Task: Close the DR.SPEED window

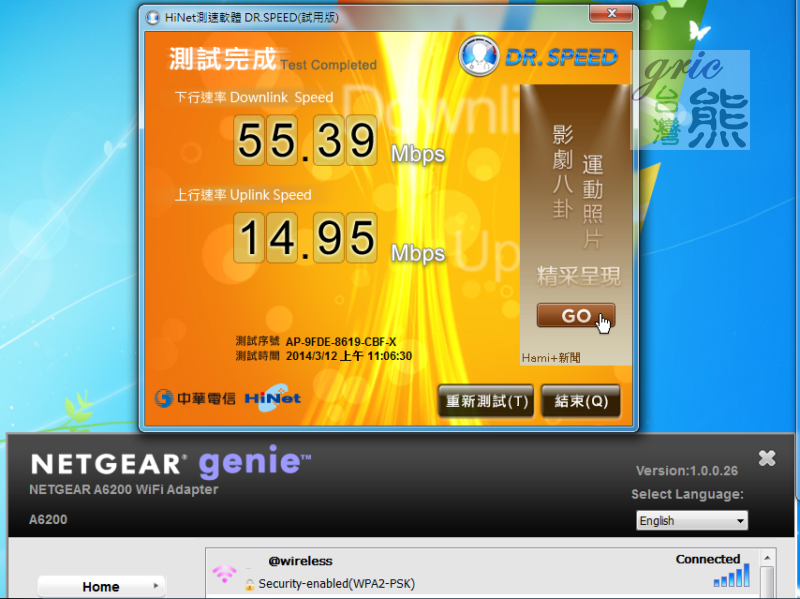Action: pyautogui.click(x=611, y=14)
